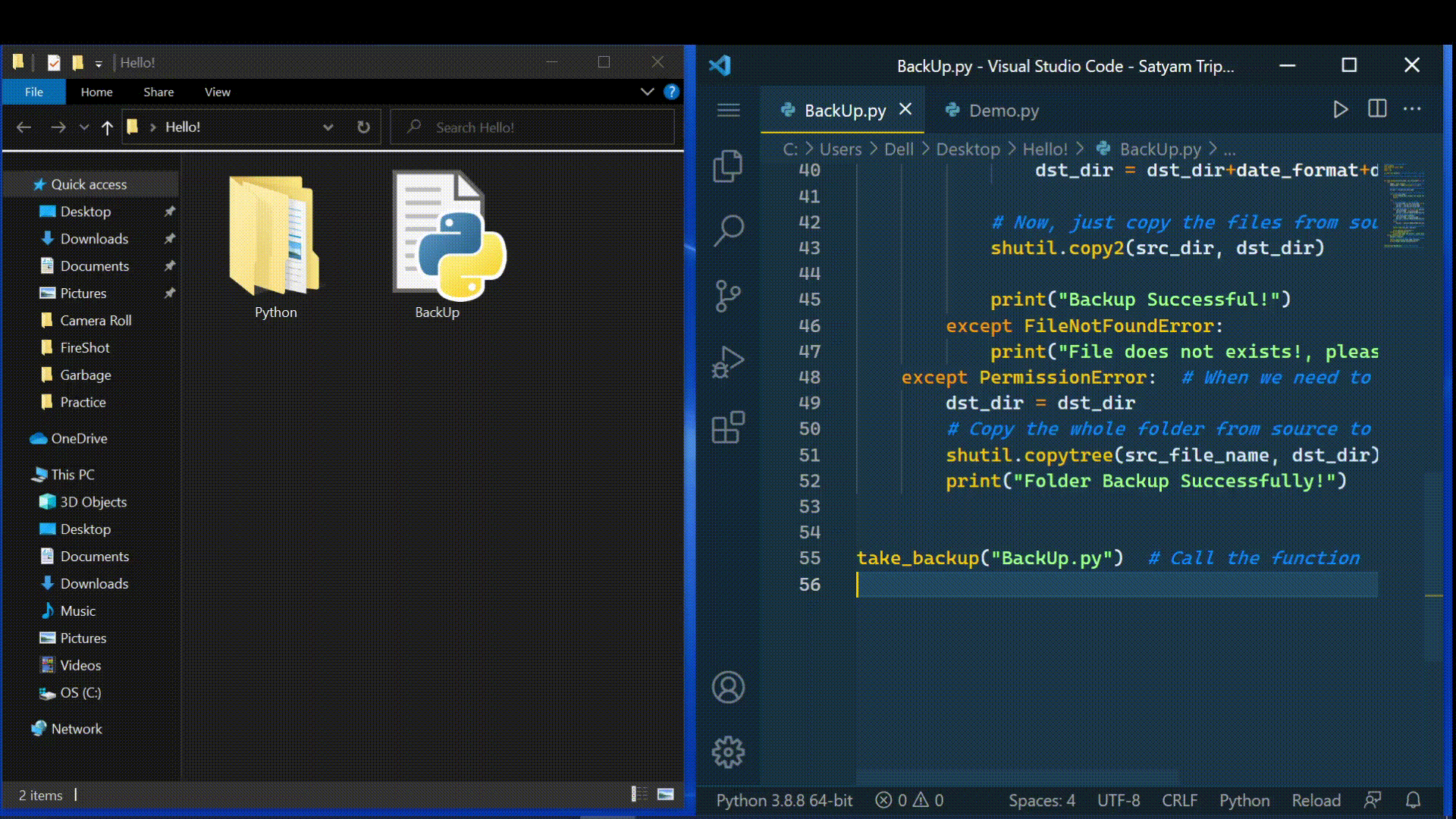Image resolution: width=1456 pixels, height=819 pixels.
Task: Expand the breadcrumb after BackUp.py
Action: tap(1231, 149)
